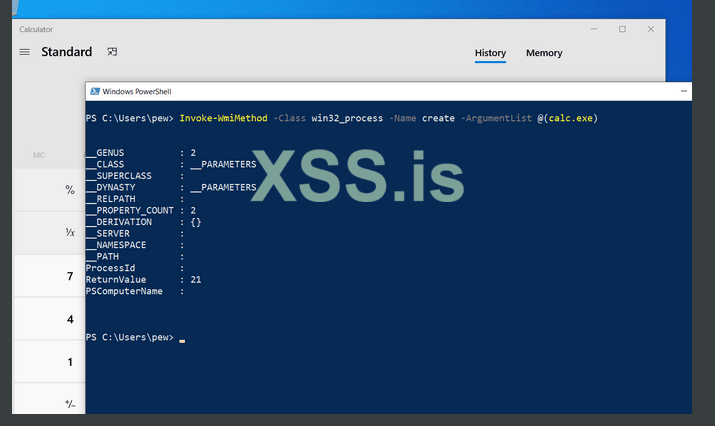Open the Calculator hamburger navigation menu
This screenshot has height=426, width=715.
click(x=25, y=52)
